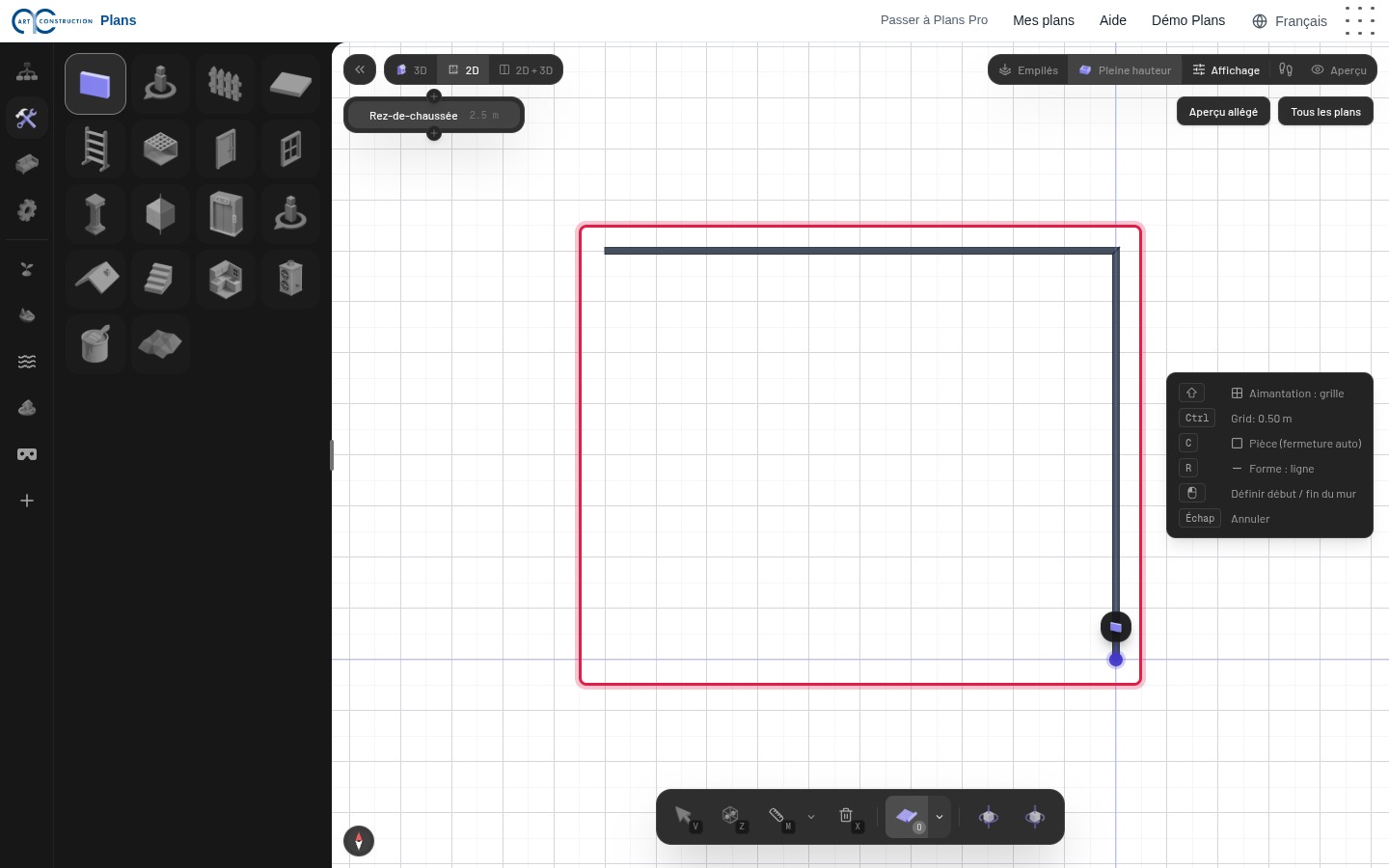Click the Tous les plans button
This screenshot has height=868, width=1389.
[x=1325, y=112]
